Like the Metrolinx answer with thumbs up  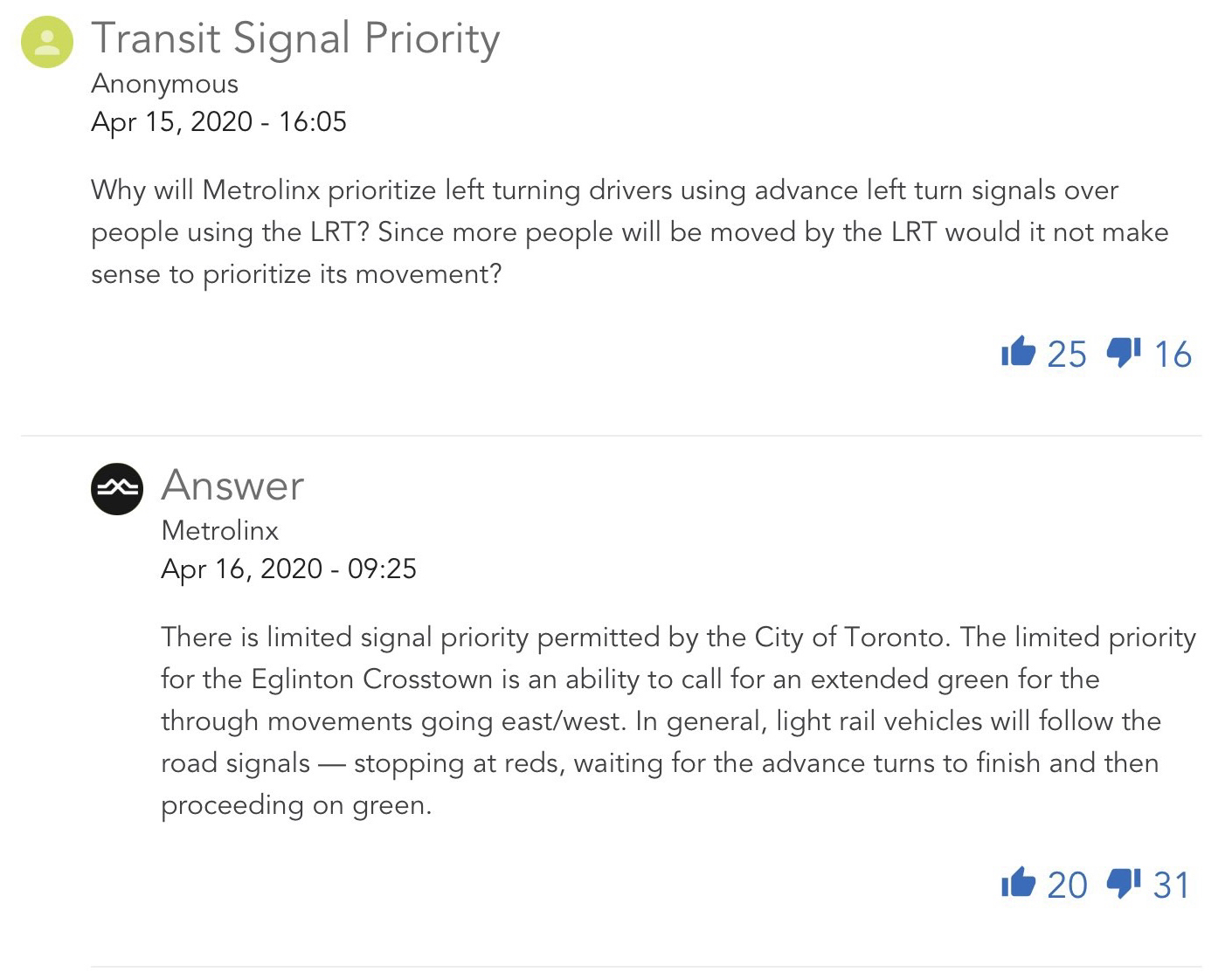[x=1018, y=883]
